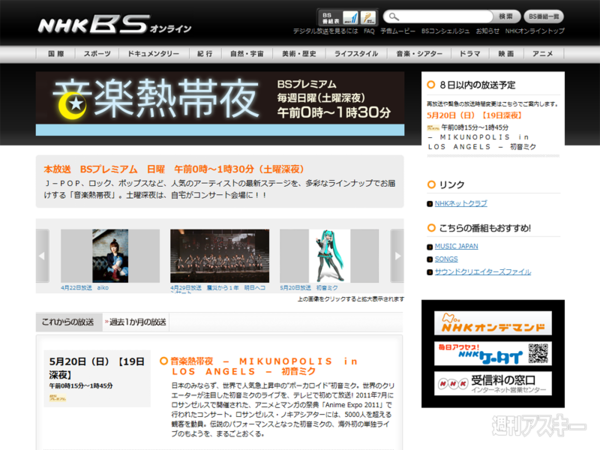Open サウンドクリエイターズファイル link
This screenshot has width=600, height=450.
483,272
